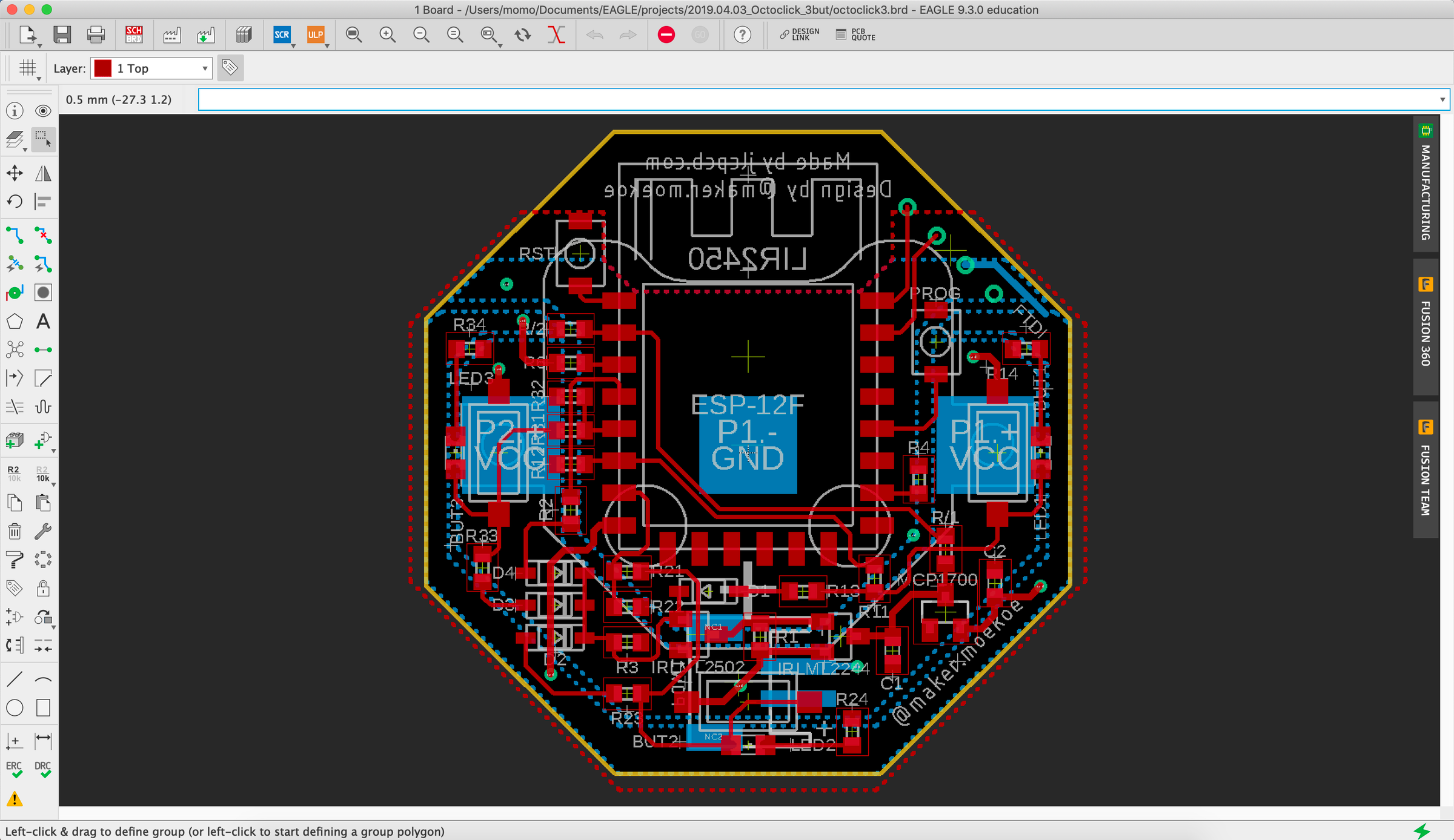Select the Via tool

pos(14,293)
